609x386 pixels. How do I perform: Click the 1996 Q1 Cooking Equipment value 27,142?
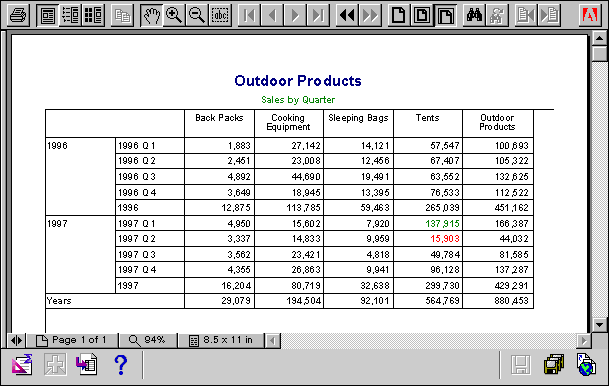pyautogui.click(x=306, y=146)
